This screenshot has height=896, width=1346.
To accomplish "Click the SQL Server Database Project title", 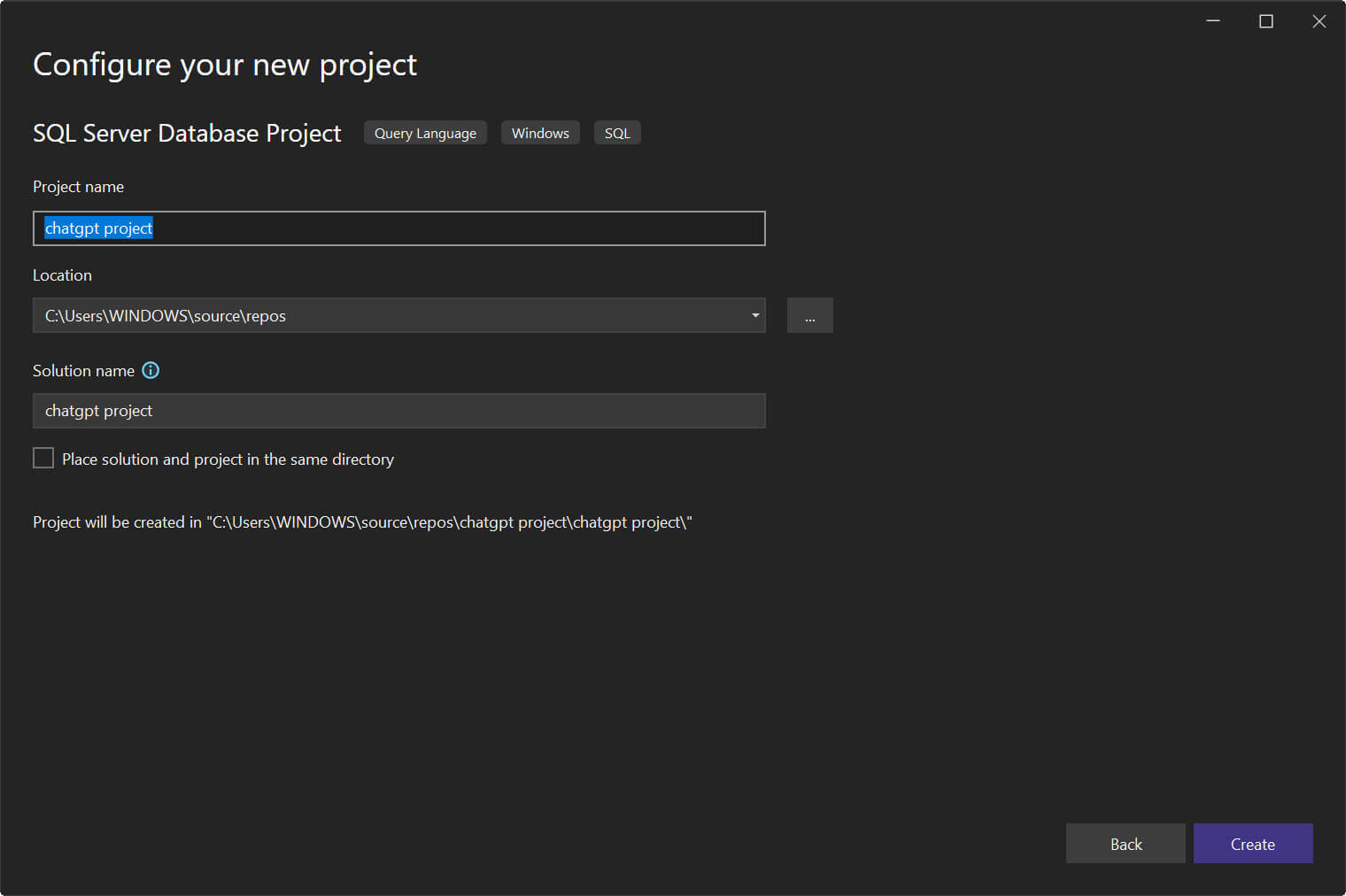I will tap(187, 134).
